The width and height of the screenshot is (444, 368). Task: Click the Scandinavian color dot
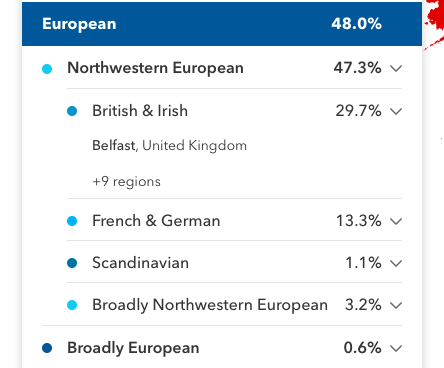coord(72,263)
